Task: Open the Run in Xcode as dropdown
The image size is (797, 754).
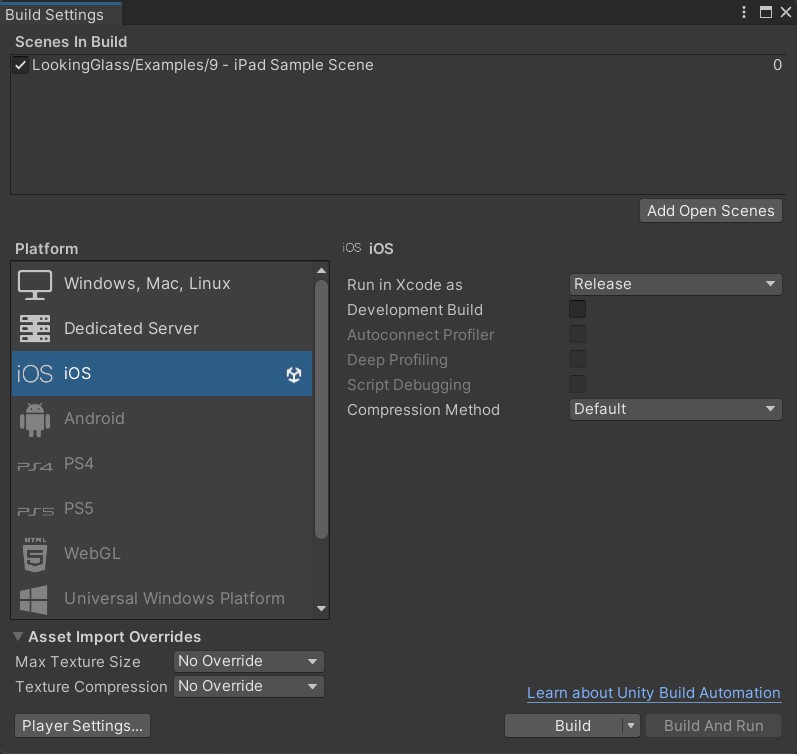Action: [675, 284]
